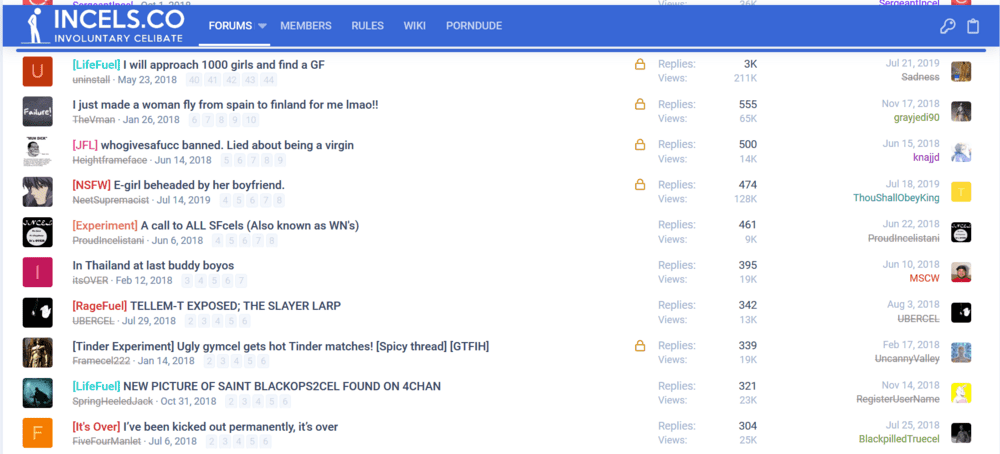This screenshot has width=1000, height=454.
Task: Go to page 10 of TheVman's thread
Action: tap(251, 120)
